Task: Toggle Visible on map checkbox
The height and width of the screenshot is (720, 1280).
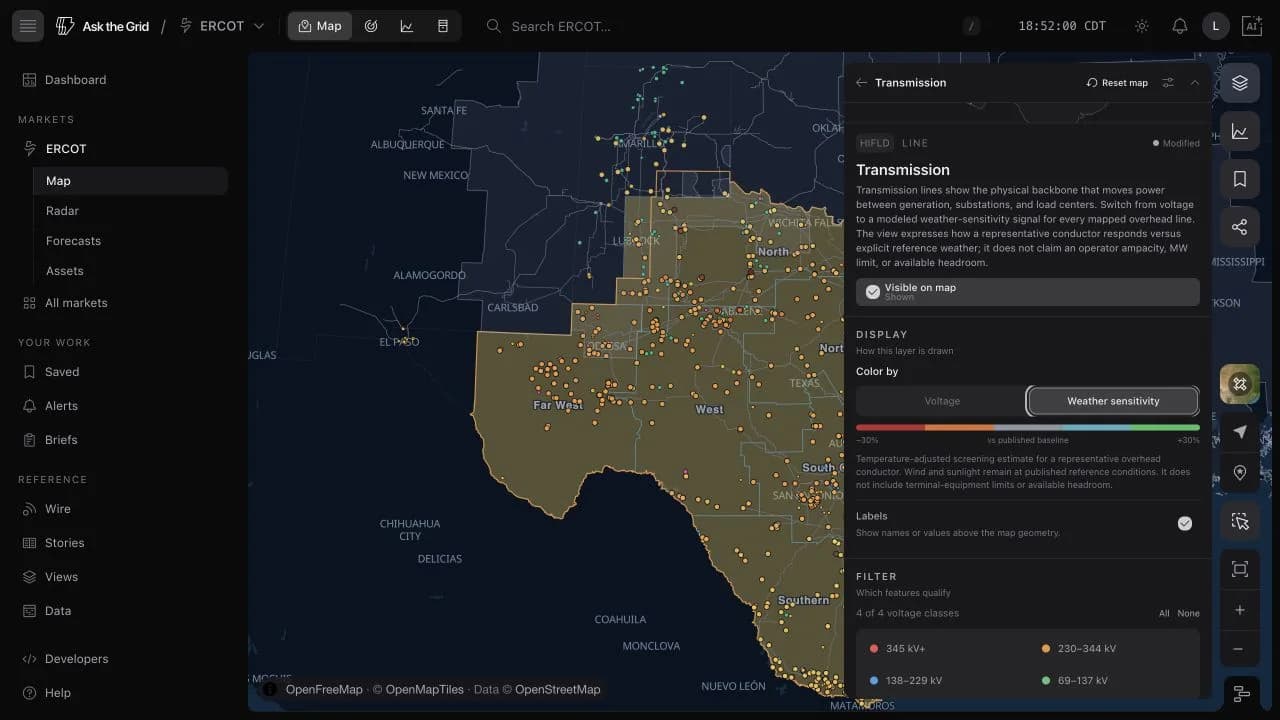Action: (1028, 292)
